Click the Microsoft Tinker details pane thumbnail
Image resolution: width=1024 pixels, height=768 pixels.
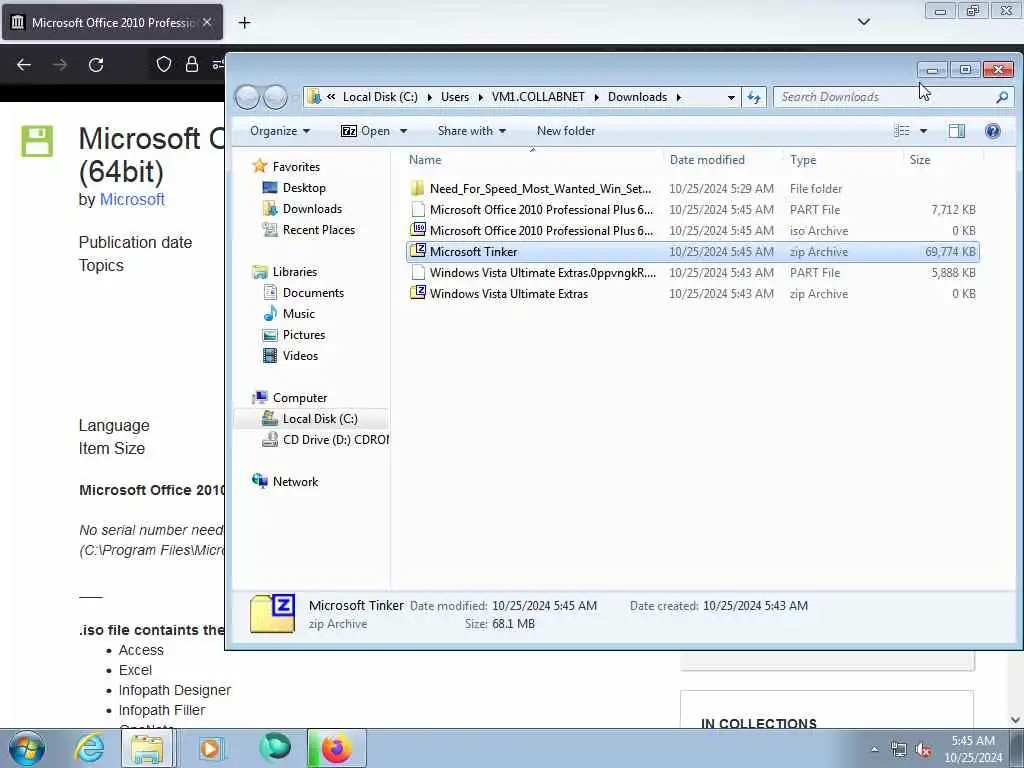(x=272, y=614)
